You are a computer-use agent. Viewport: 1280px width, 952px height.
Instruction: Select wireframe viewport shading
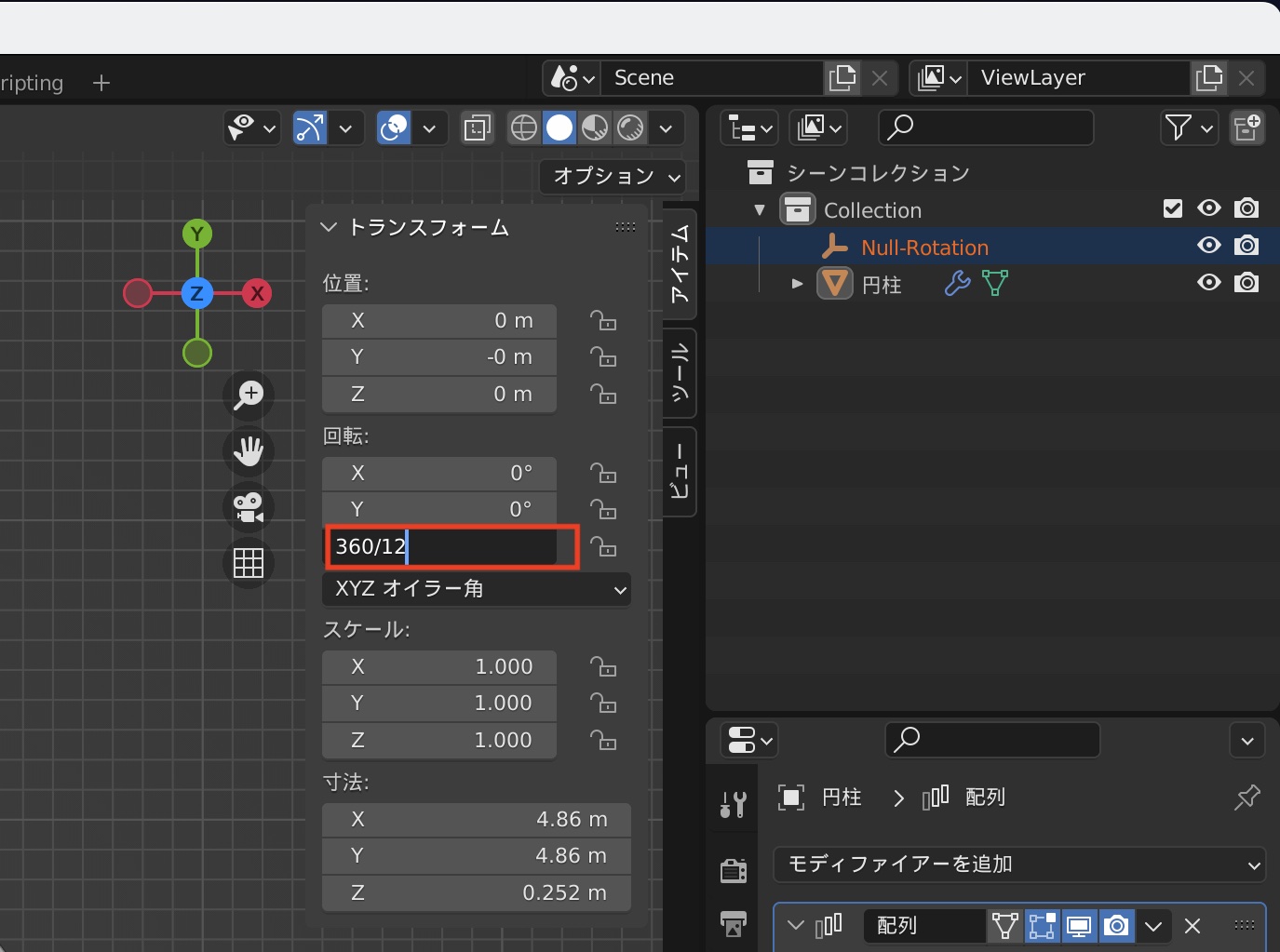(x=524, y=127)
